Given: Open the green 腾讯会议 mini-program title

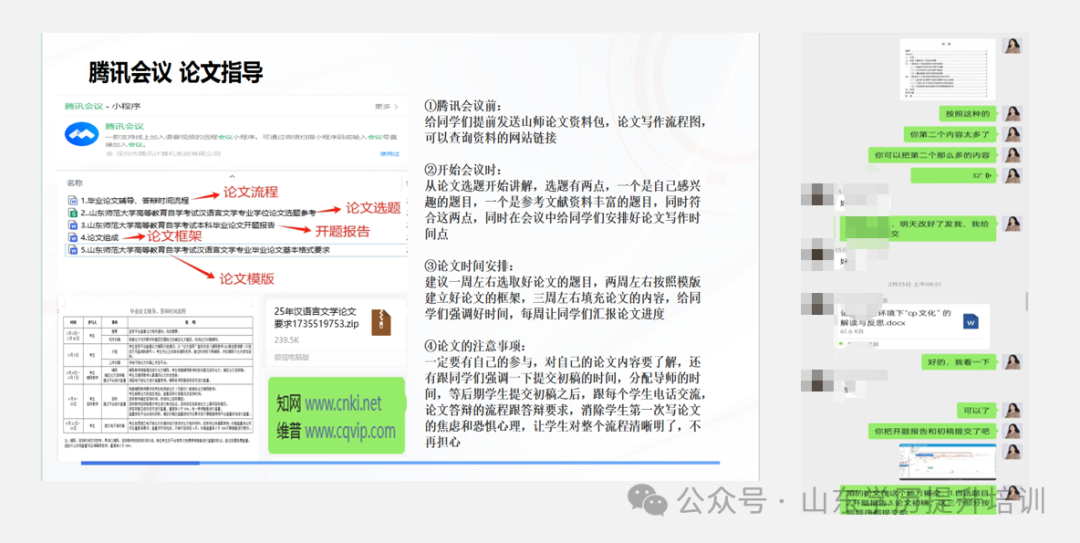Looking at the screenshot, I should (x=125, y=126).
